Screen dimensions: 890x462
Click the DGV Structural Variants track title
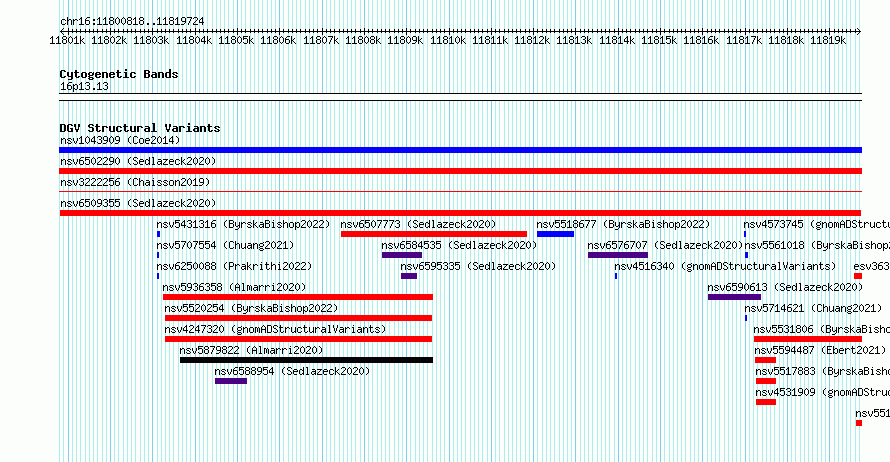140,128
